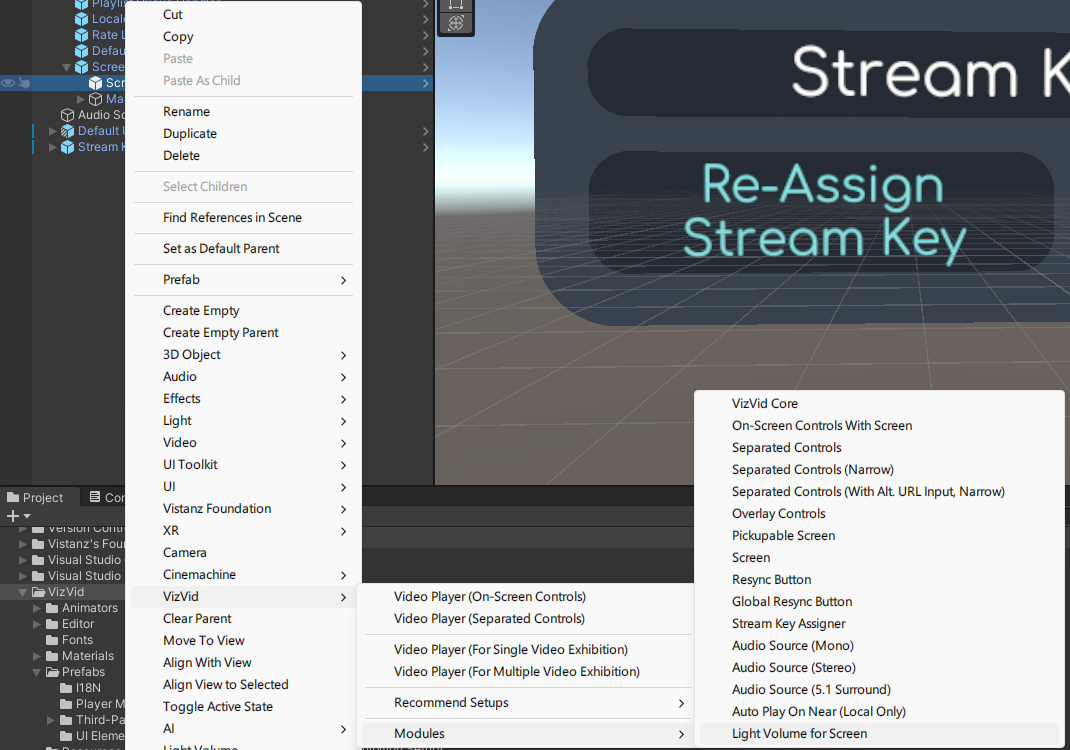Click the Audio Source object cube icon

(x=68, y=115)
